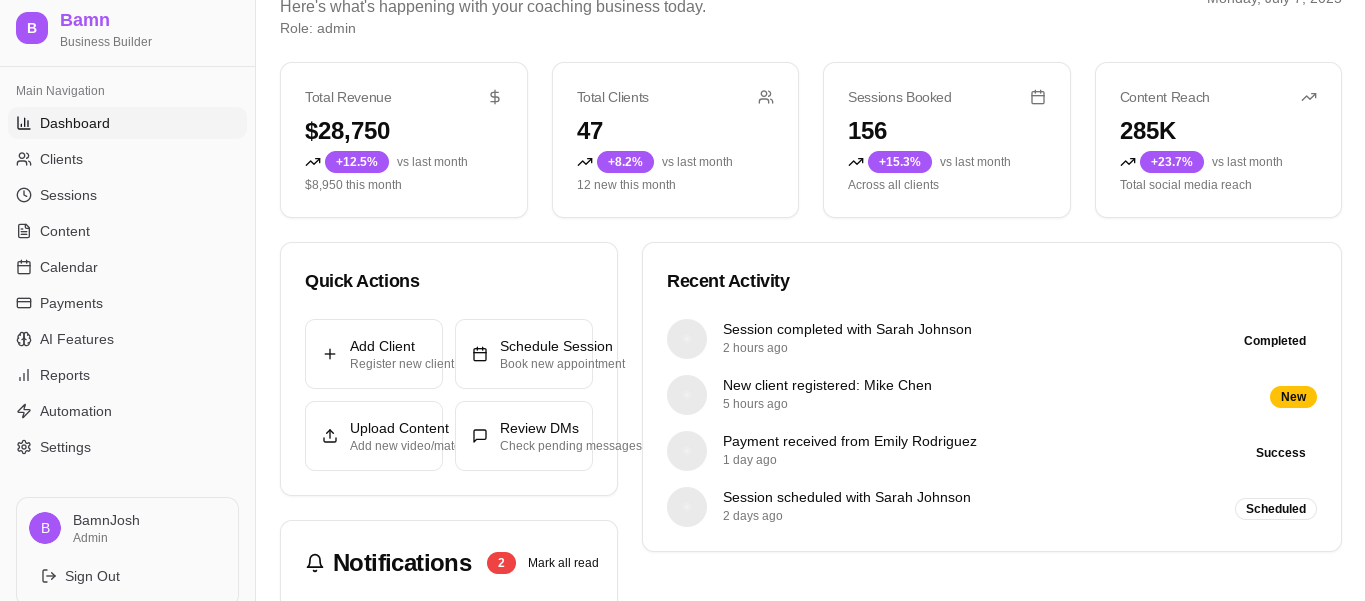This screenshot has height=601, width=1365.
Task: Click the BamnJosh avatar circle
Action: (45, 528)
